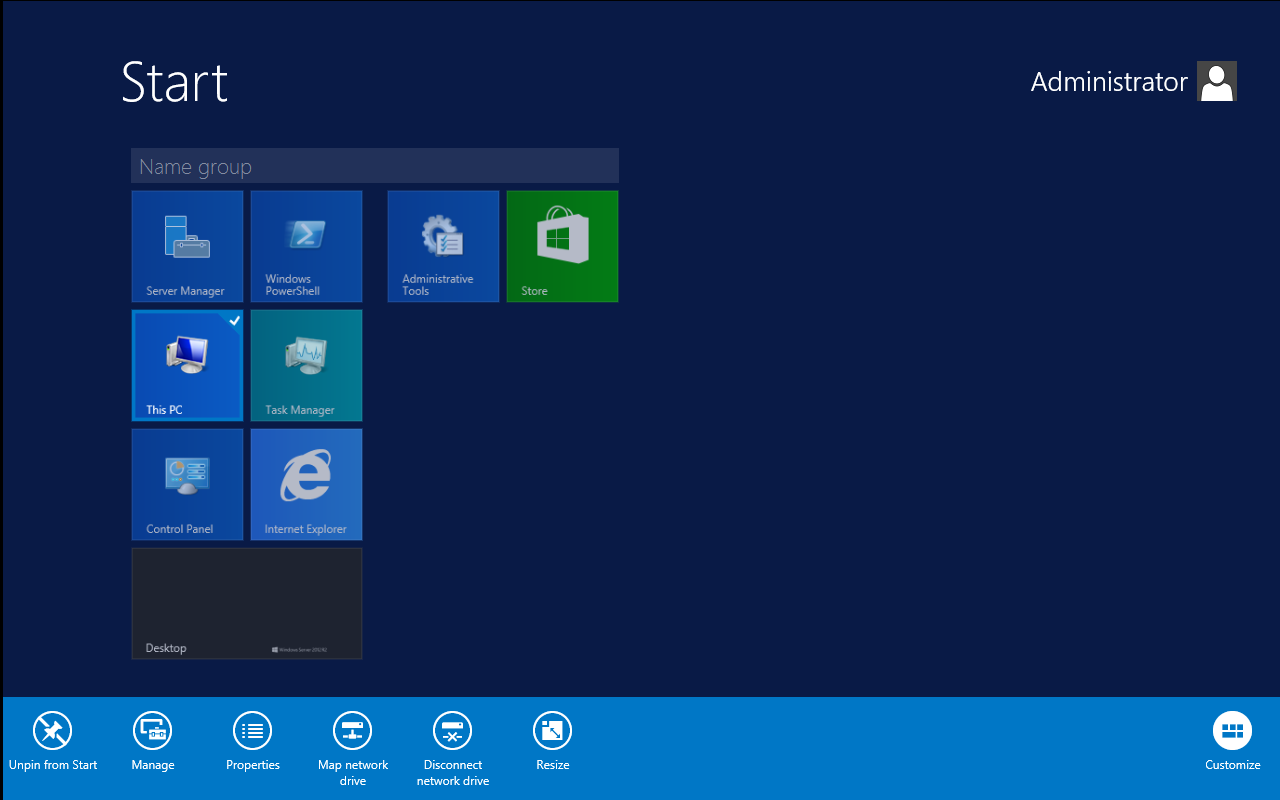The height and width of the screenshot is (800, 1280).
Task: Open the Store tile
Action: (x=562, y=246)
